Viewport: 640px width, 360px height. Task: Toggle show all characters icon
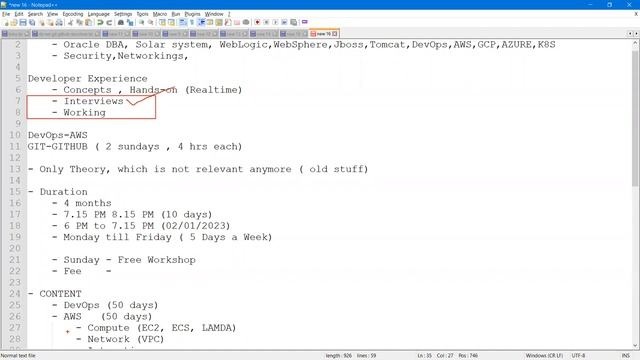[x=192, y=22]
